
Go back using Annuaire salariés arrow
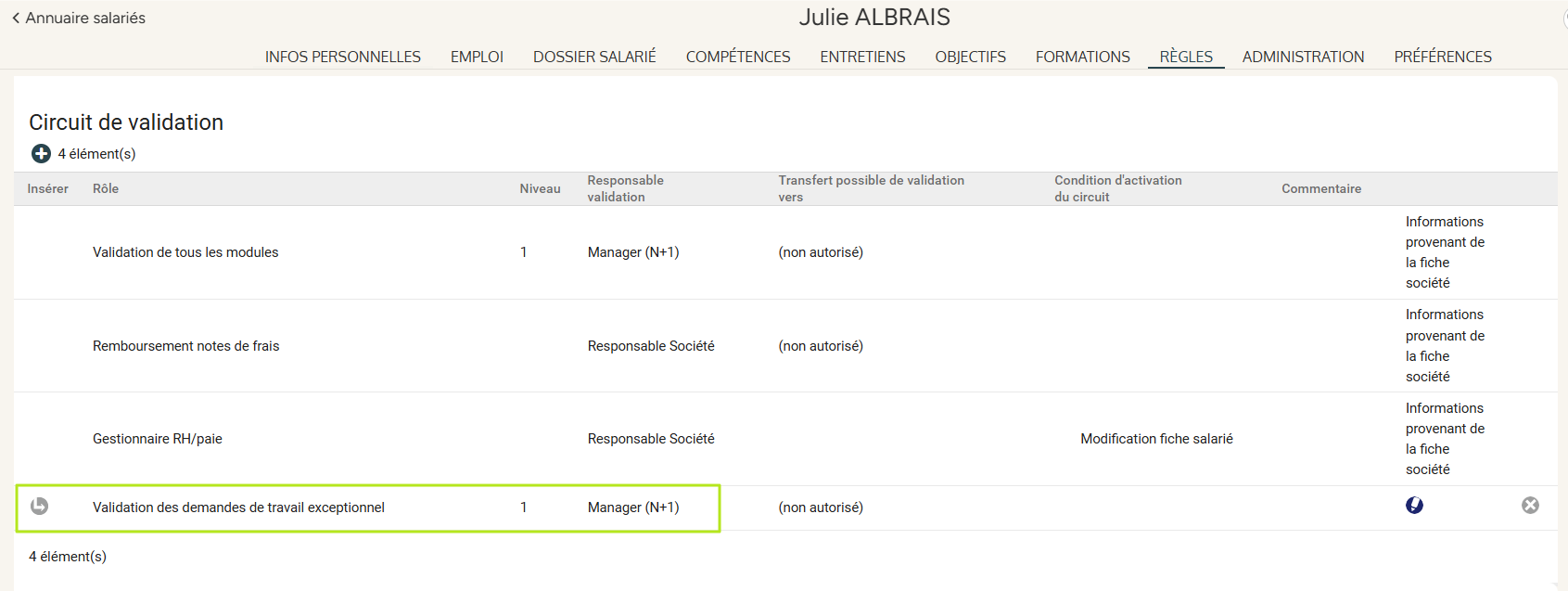(16, 18)
